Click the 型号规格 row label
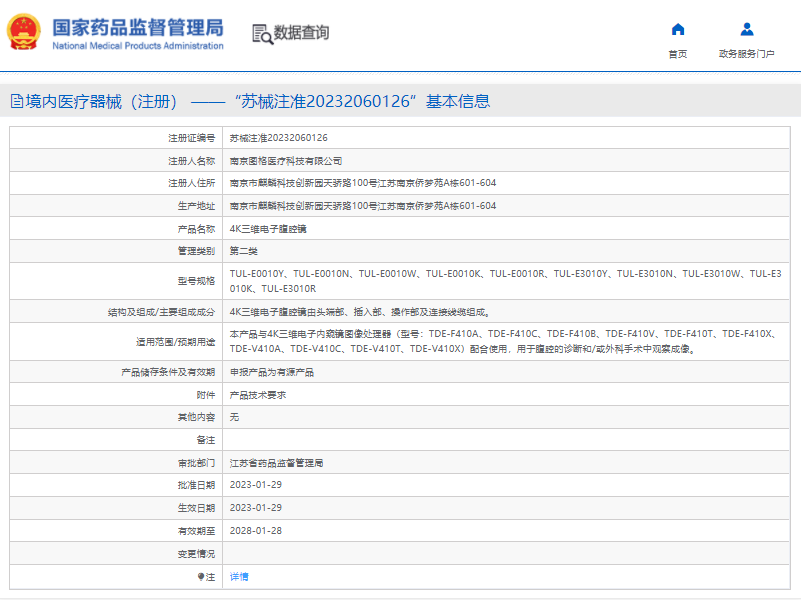801x600 pixels. click(x=196, y=281)
